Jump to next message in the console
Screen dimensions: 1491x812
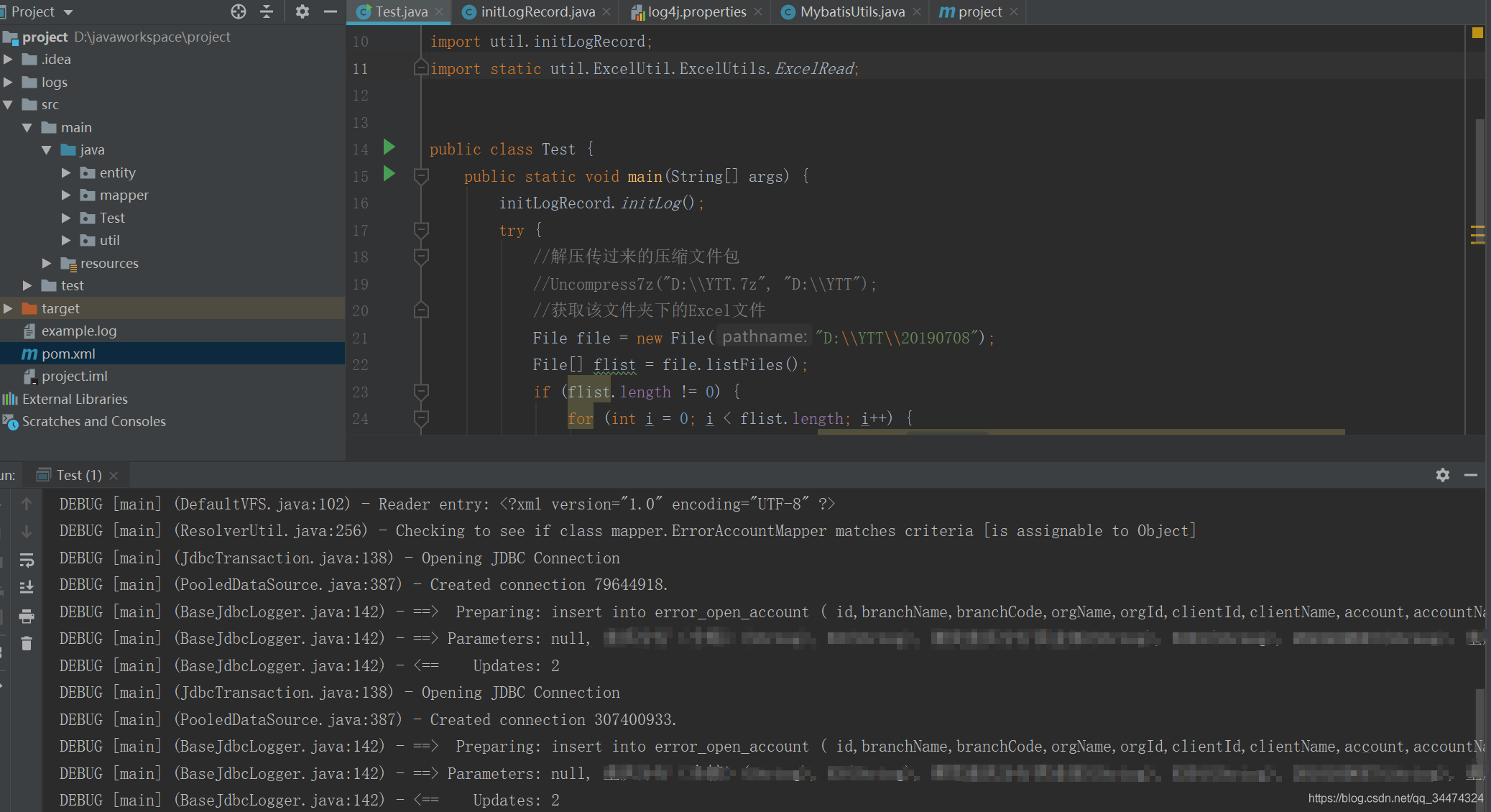point(27,530)
